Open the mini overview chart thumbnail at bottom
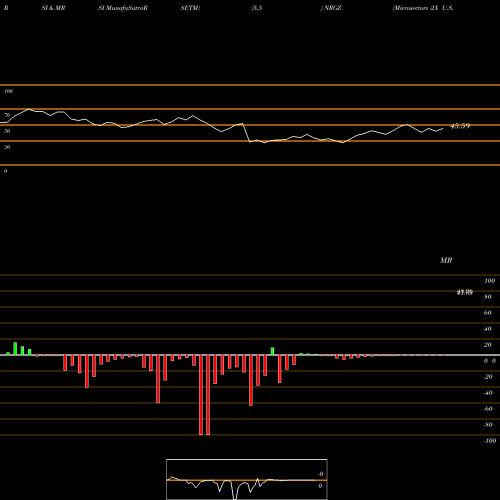The width and height of the screenshot is (500, 500). point(247,479)
